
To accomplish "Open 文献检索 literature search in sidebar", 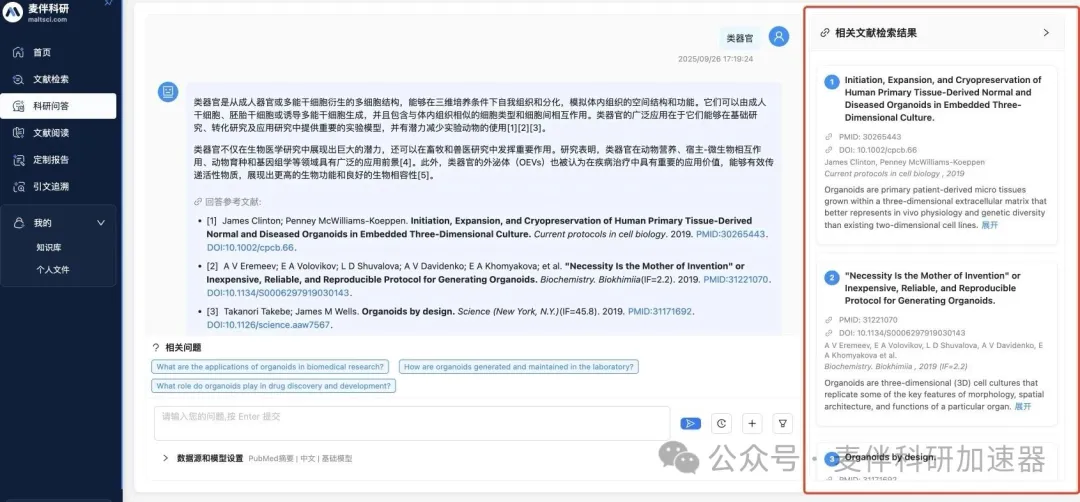I will click(50, 79).
